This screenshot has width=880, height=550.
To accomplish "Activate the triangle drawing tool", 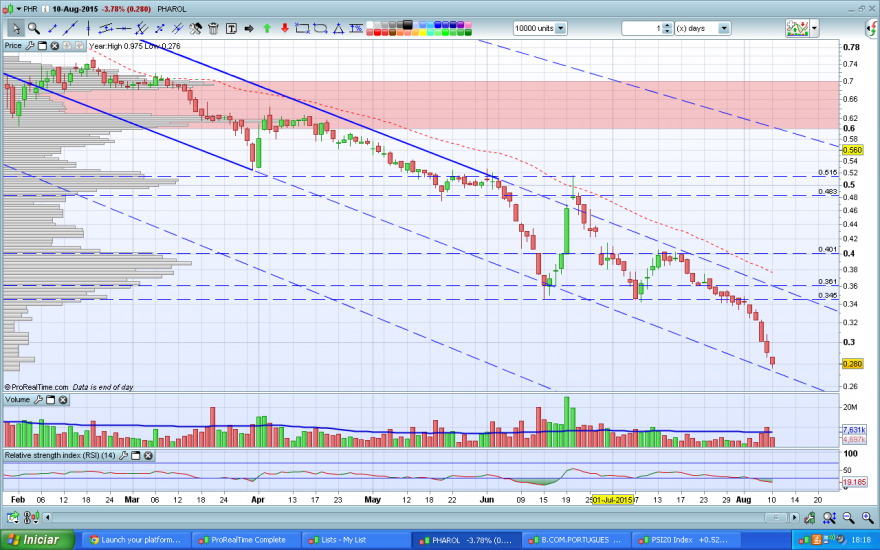I will tap(338, 28).
